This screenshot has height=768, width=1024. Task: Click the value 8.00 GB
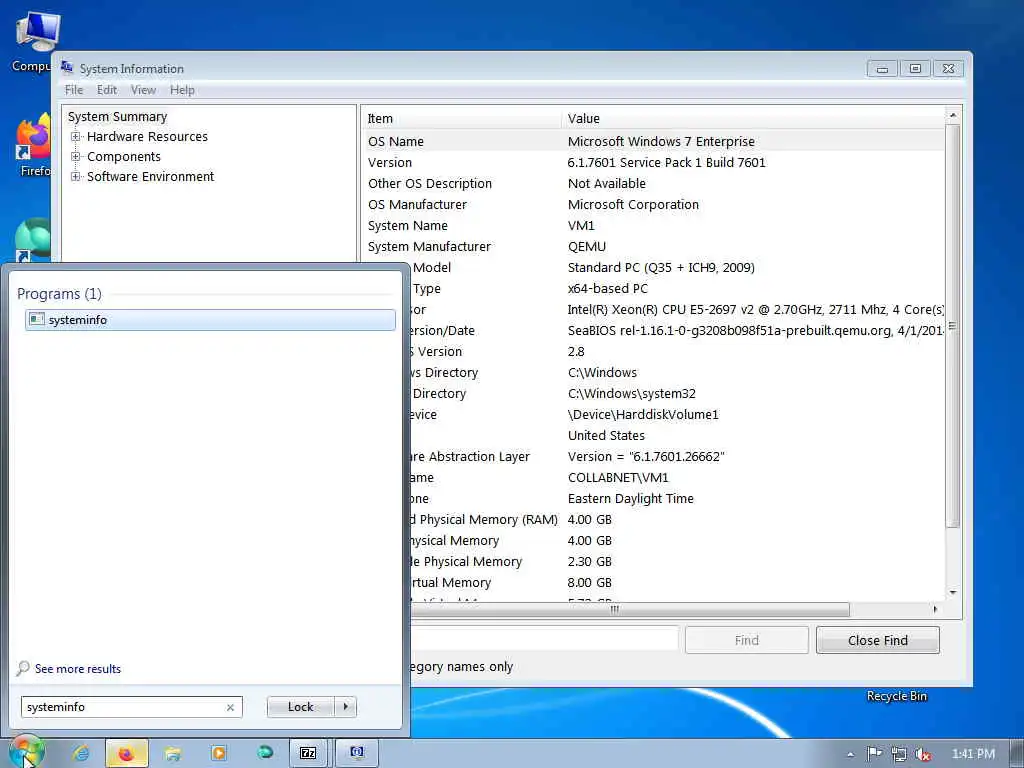point(589,583)
